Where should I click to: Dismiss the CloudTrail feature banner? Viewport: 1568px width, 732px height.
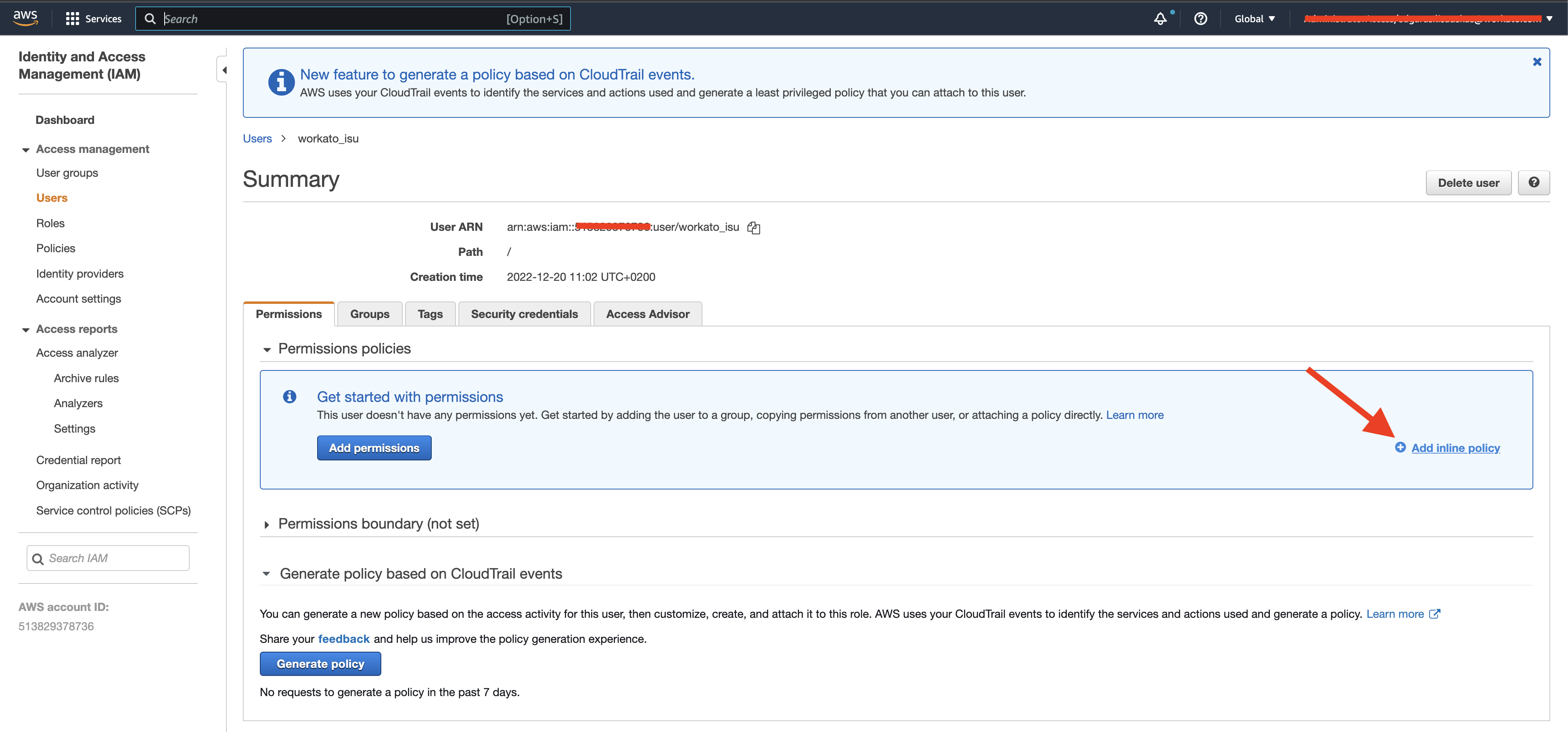(1537, 61)
